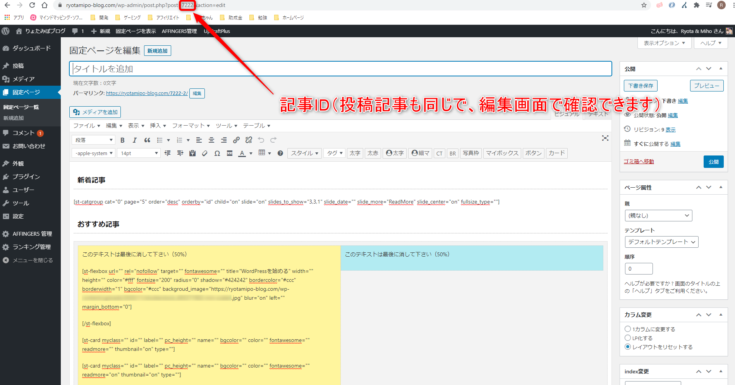Open editor keyboard shortcuts help icon
This screenshot has height=385, width=735.
click(280, 153)
